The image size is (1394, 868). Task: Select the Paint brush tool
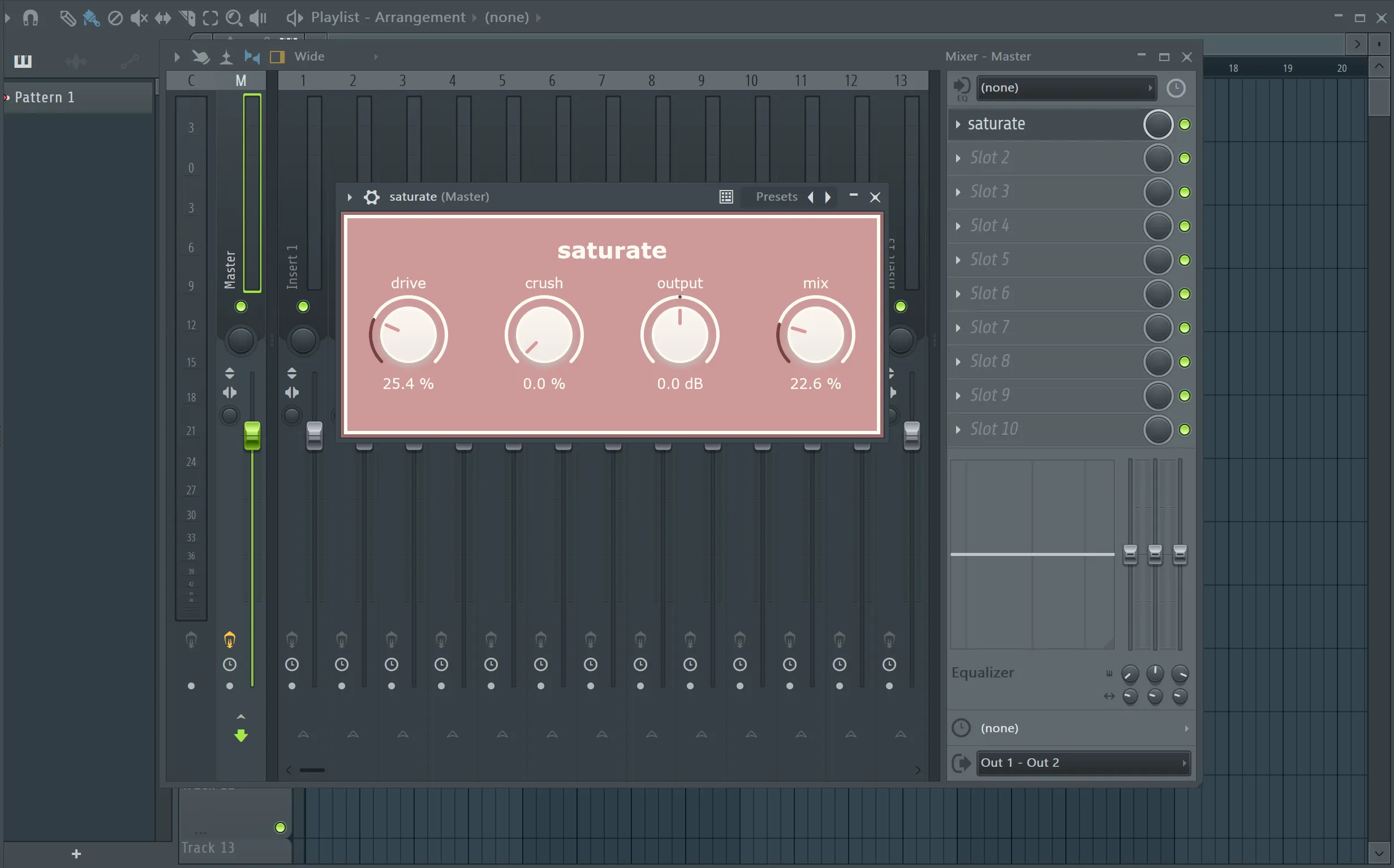[x=91, y=18]
